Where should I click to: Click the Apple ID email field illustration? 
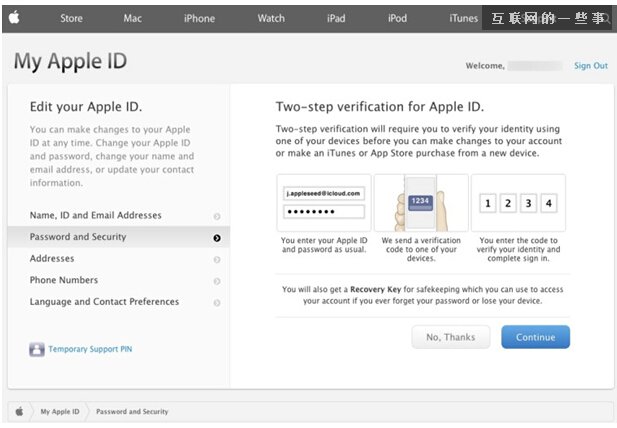323,192
